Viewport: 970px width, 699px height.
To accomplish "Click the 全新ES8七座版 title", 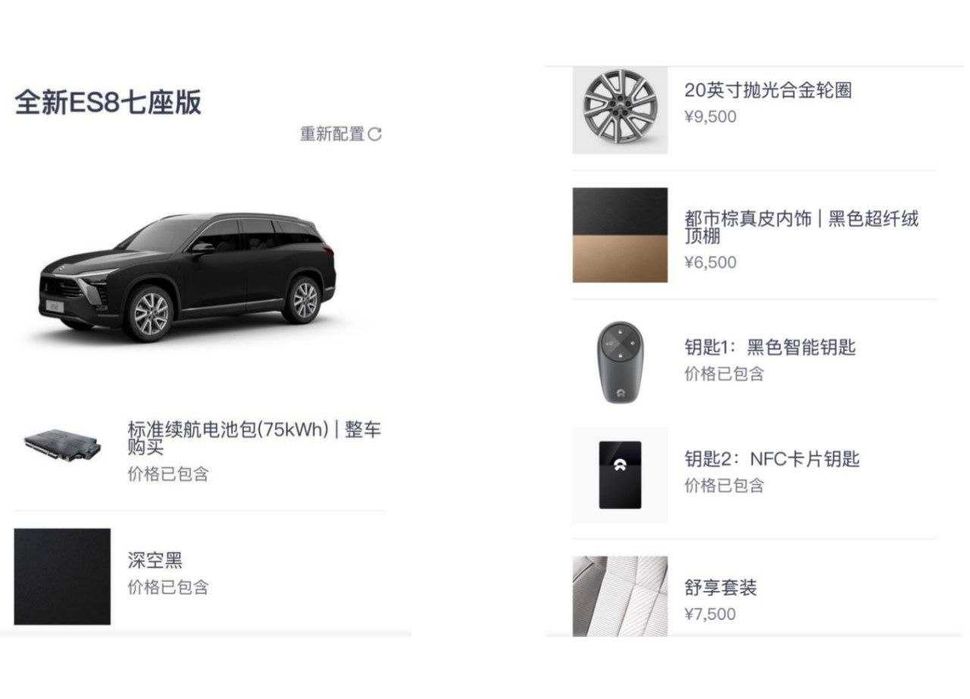I will pos(108,102).
